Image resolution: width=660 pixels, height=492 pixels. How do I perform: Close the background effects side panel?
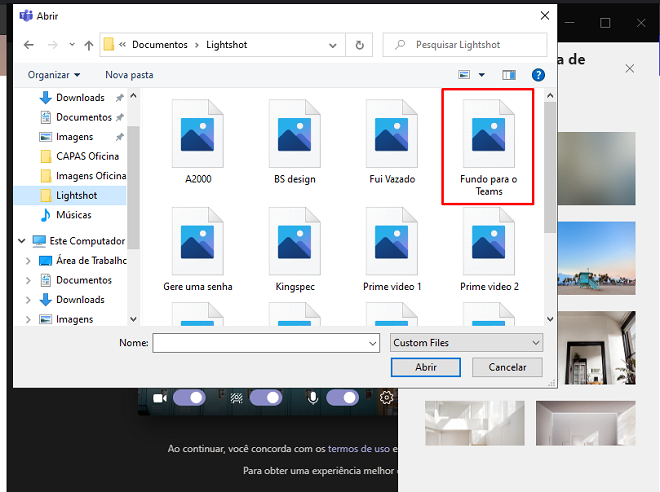pyautogui.click(x=629, y=68)
